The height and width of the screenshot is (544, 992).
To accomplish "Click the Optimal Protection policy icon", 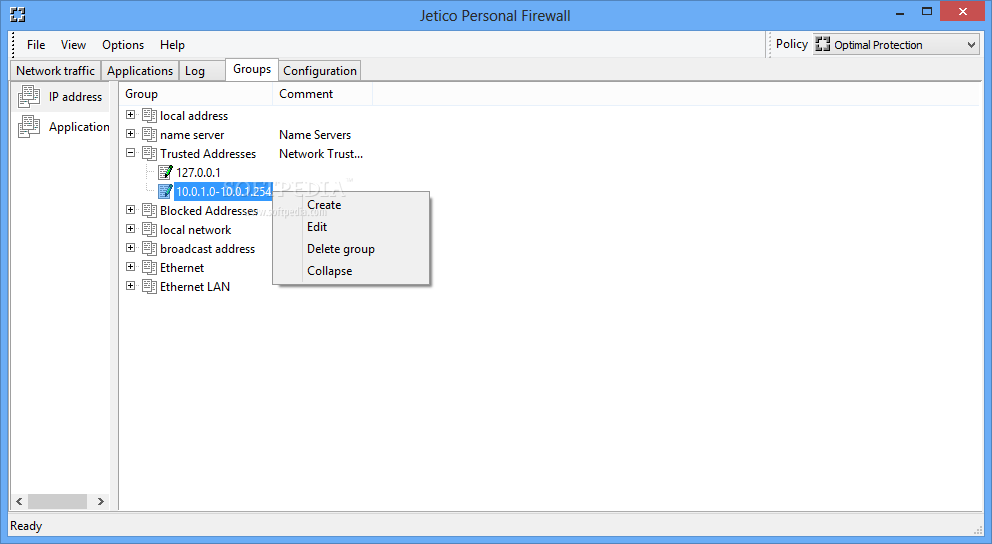I will 822,44.
